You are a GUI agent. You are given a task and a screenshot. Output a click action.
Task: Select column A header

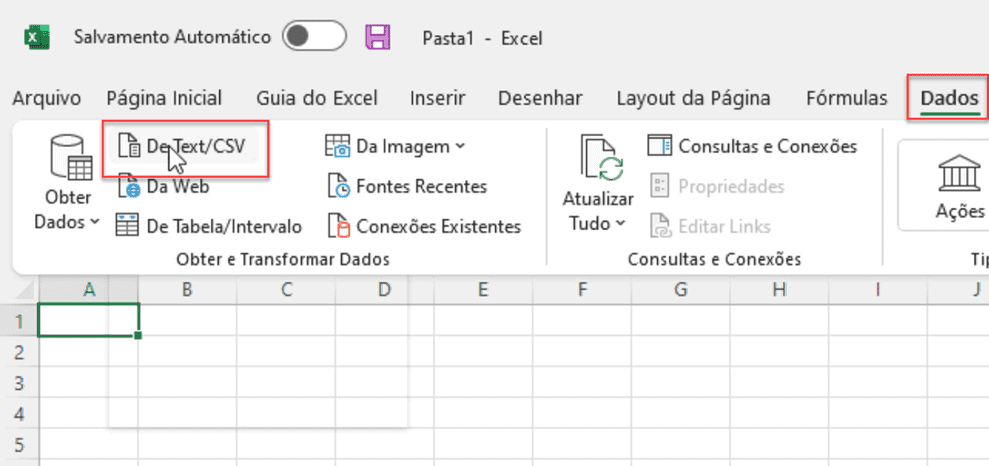tap(89, 290)
